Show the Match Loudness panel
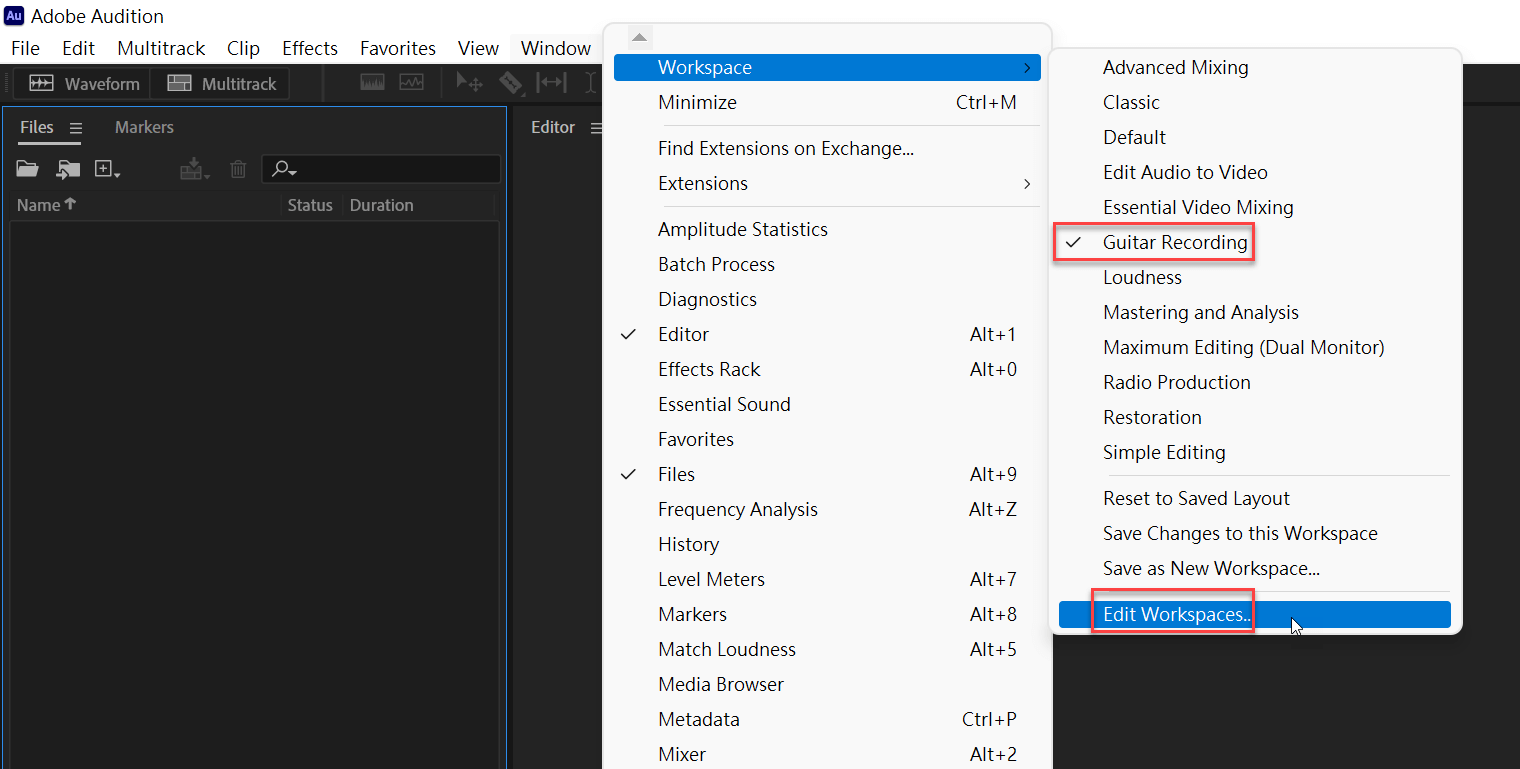The image size is (1520, 769). click(x=827, y=650)
